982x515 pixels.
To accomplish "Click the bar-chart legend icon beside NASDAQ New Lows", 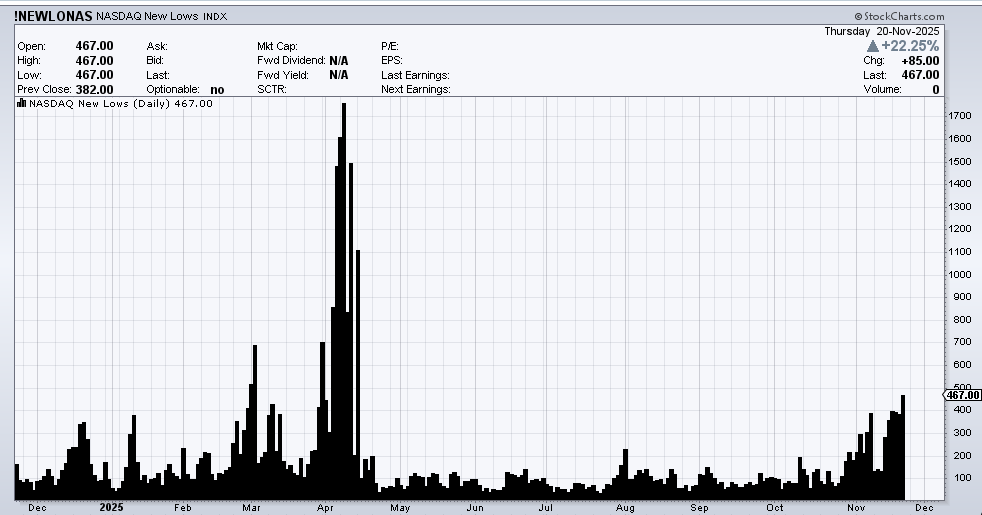I will point(21,104).
